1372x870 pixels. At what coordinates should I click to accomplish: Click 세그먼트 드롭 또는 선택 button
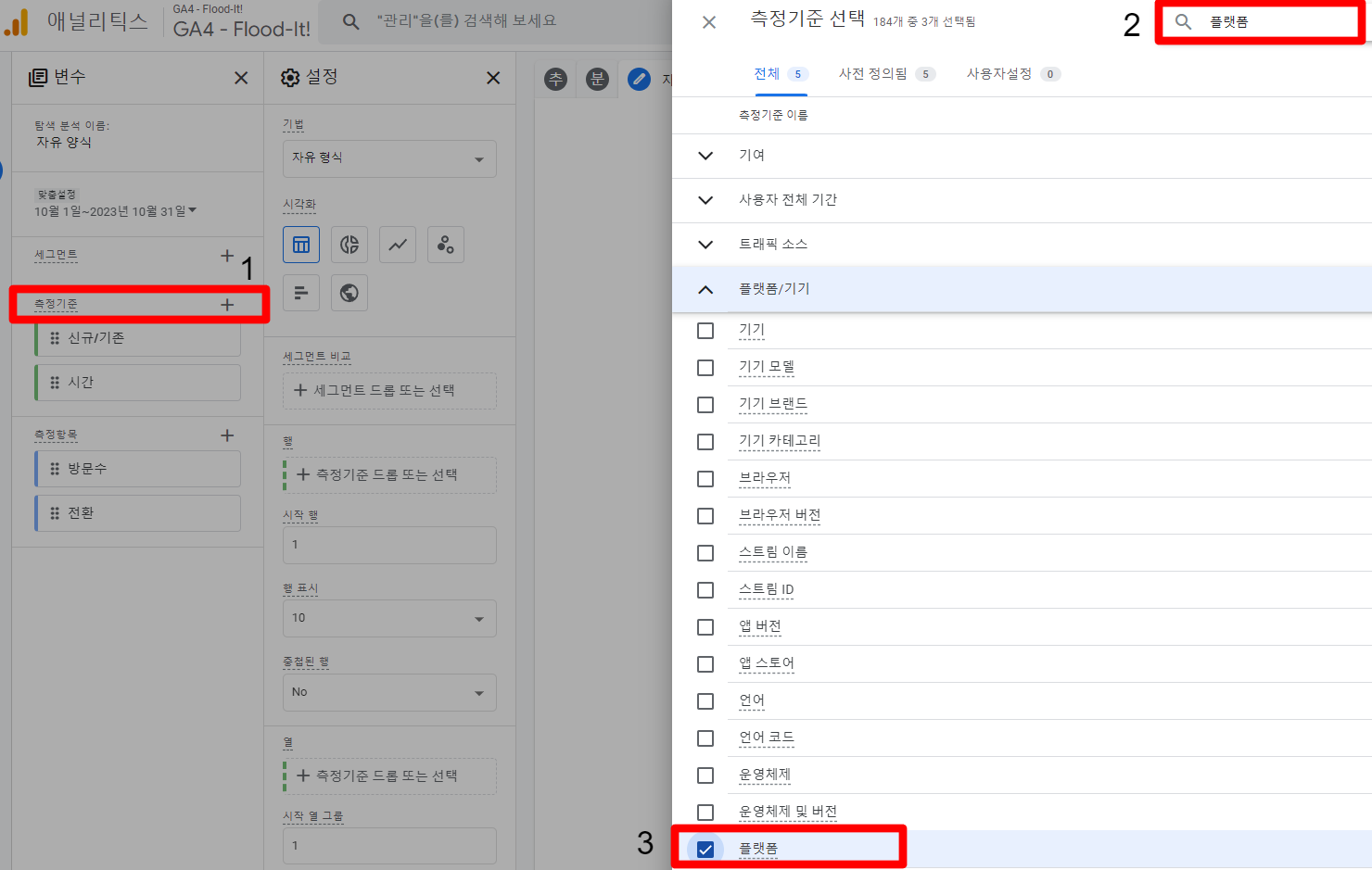point(389,391)
